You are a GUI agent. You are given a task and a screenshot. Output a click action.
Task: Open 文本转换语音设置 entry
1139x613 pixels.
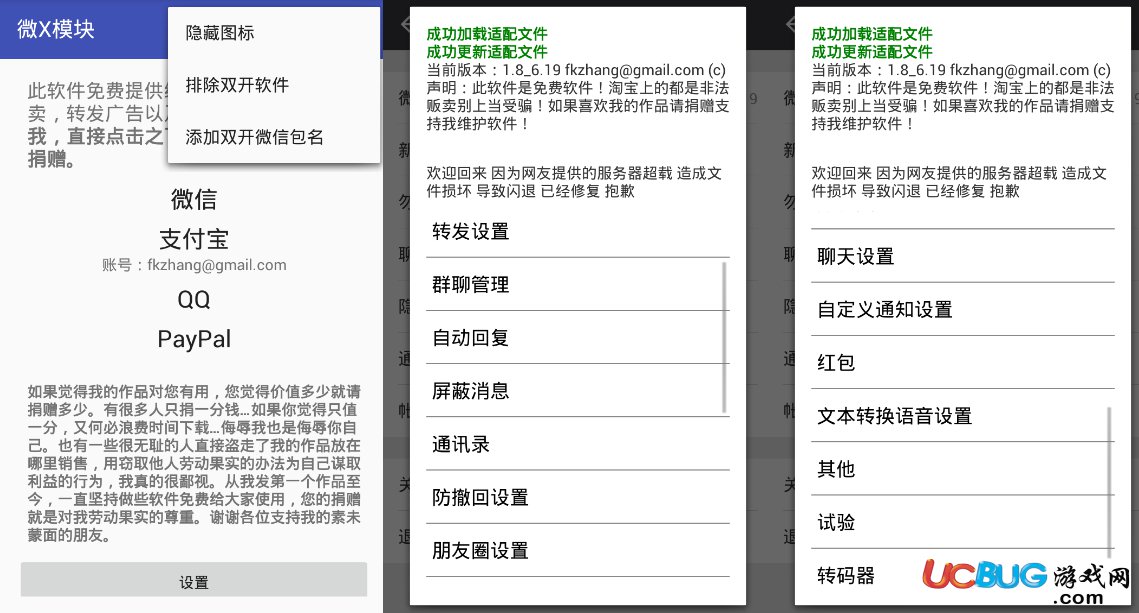pos(962,415)
